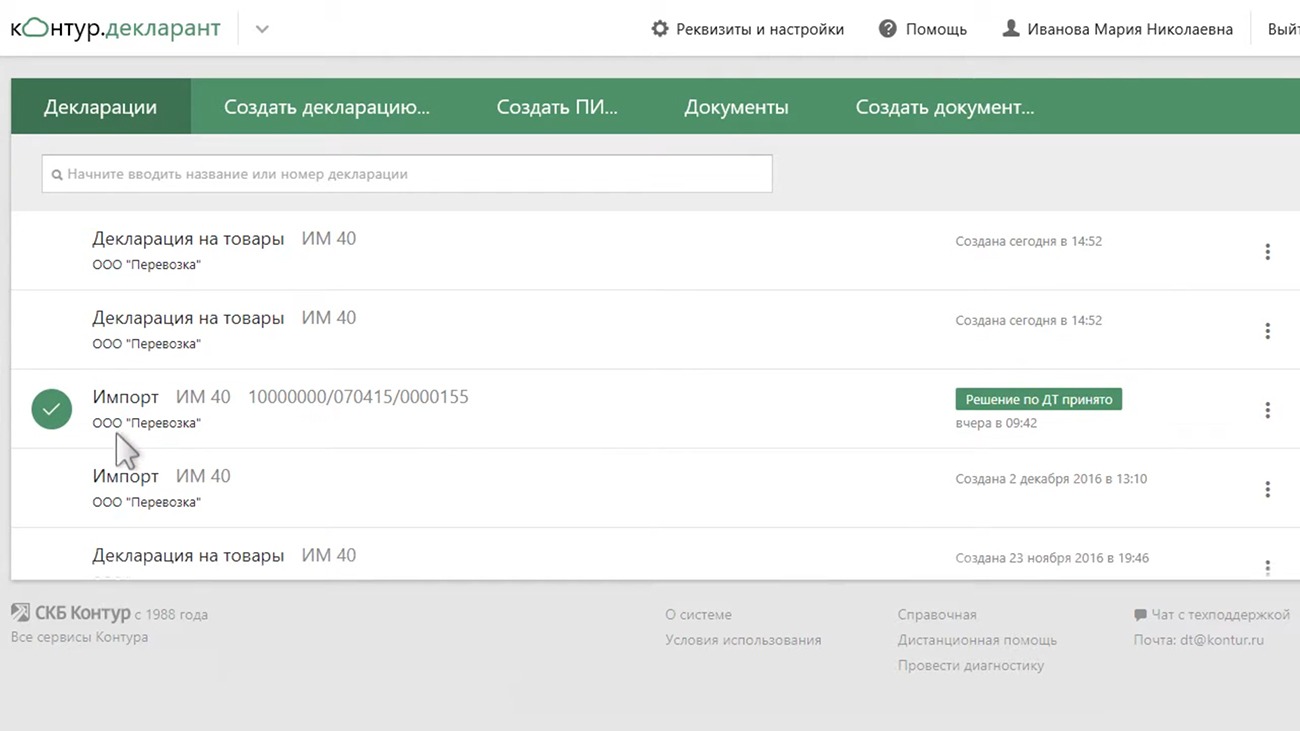Open three-dot menu for Импорт 10000000/070415/0000155
This screenshot has width=1300, height=731.
1267,410
